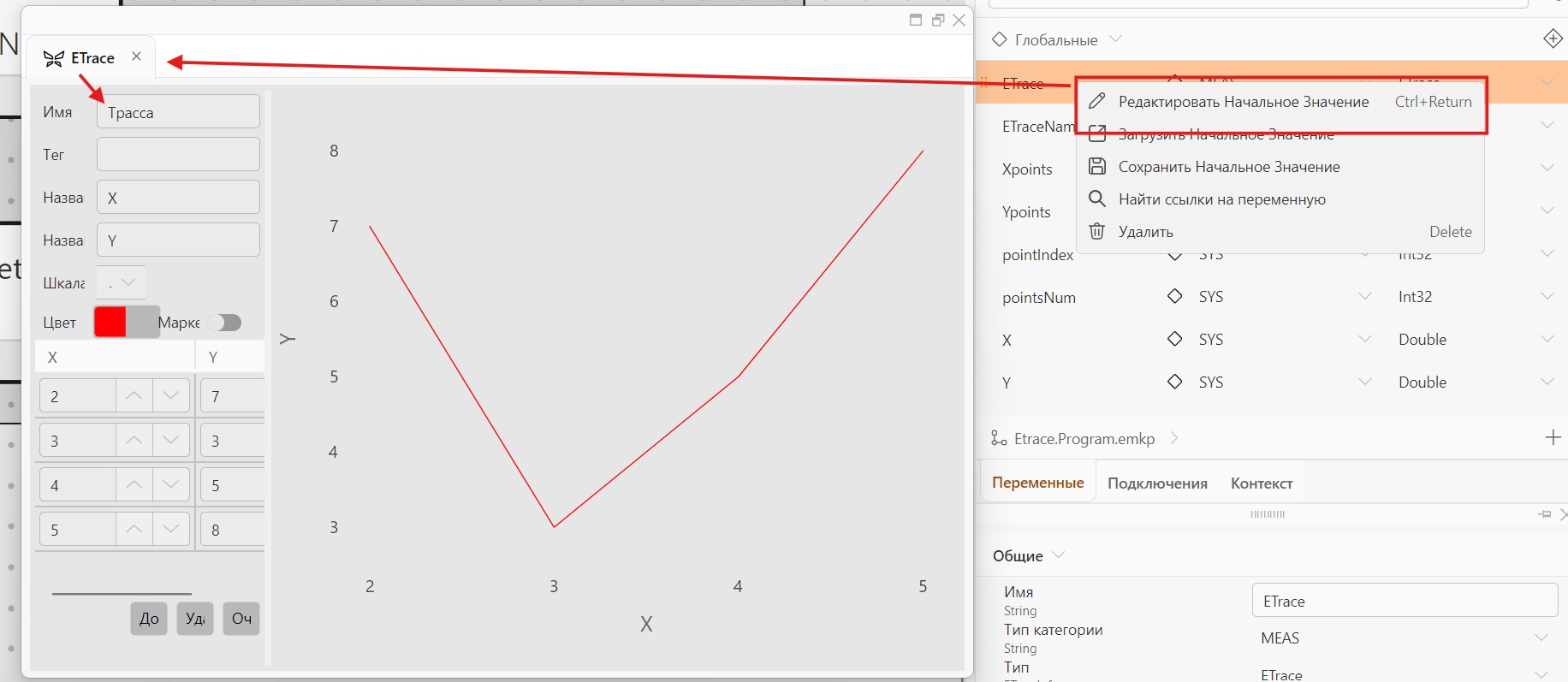Switch to the Подключения tab

[x=1157, y=483]
